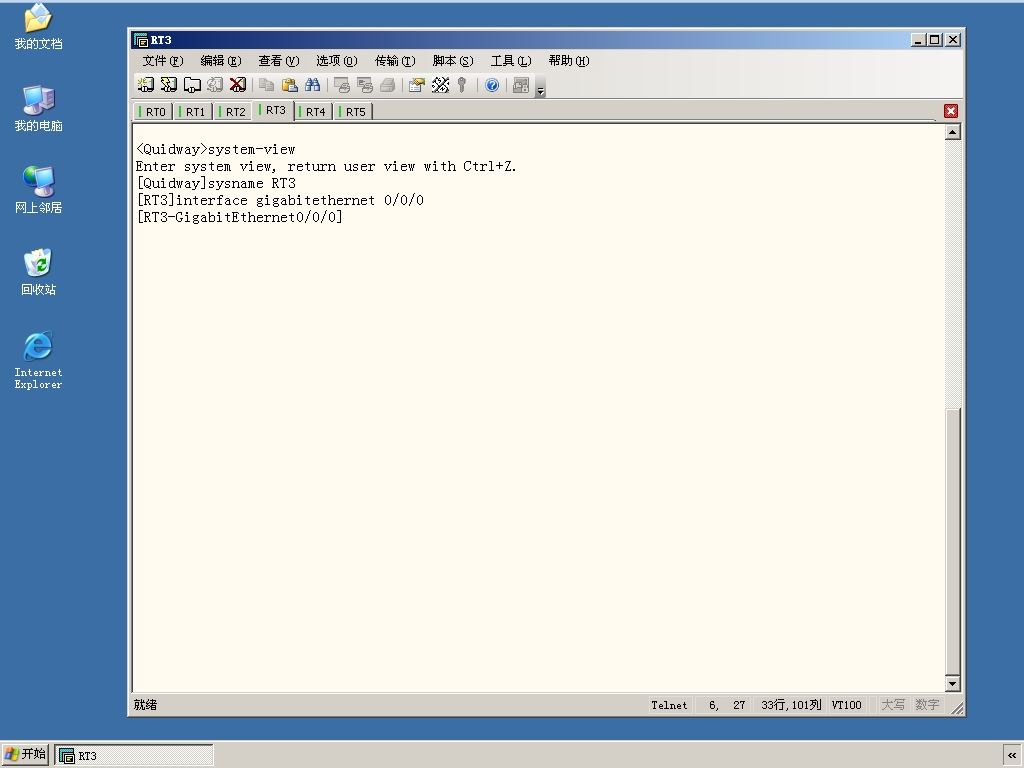Select the 回收站 recycle bin icon
This screenshot has height=768, width=1024.
click(39, 271)
